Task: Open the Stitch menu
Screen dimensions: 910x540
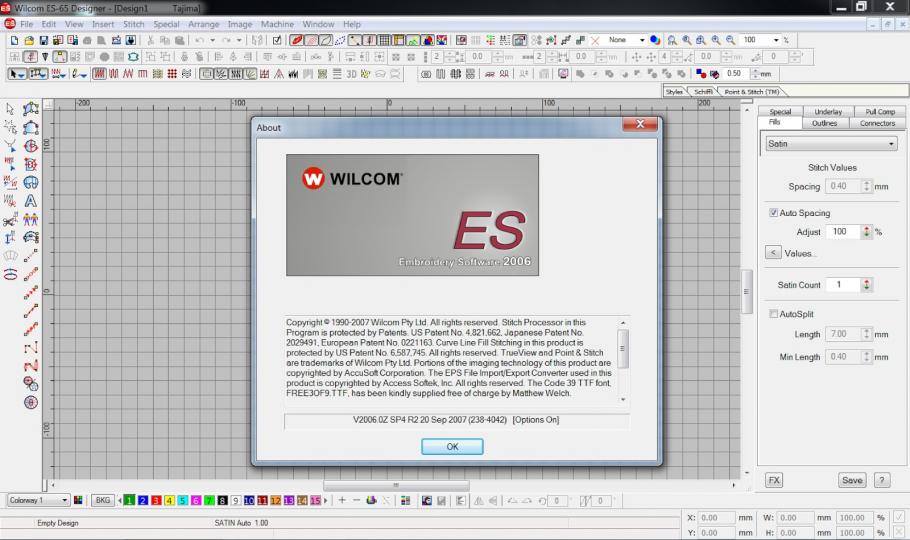Action: click(133, 24)
